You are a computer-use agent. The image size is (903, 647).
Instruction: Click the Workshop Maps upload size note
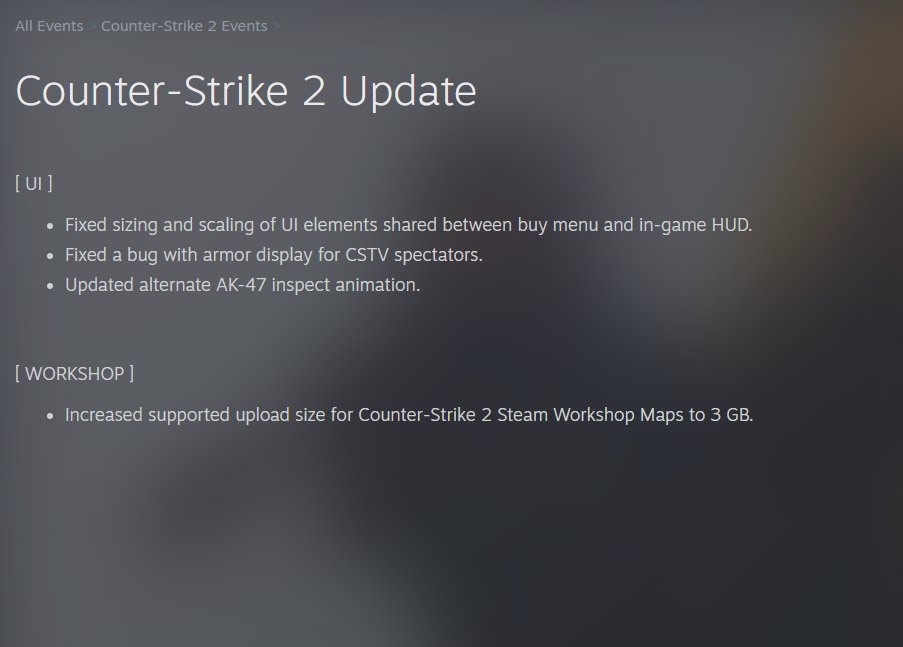tap(409, 415)
